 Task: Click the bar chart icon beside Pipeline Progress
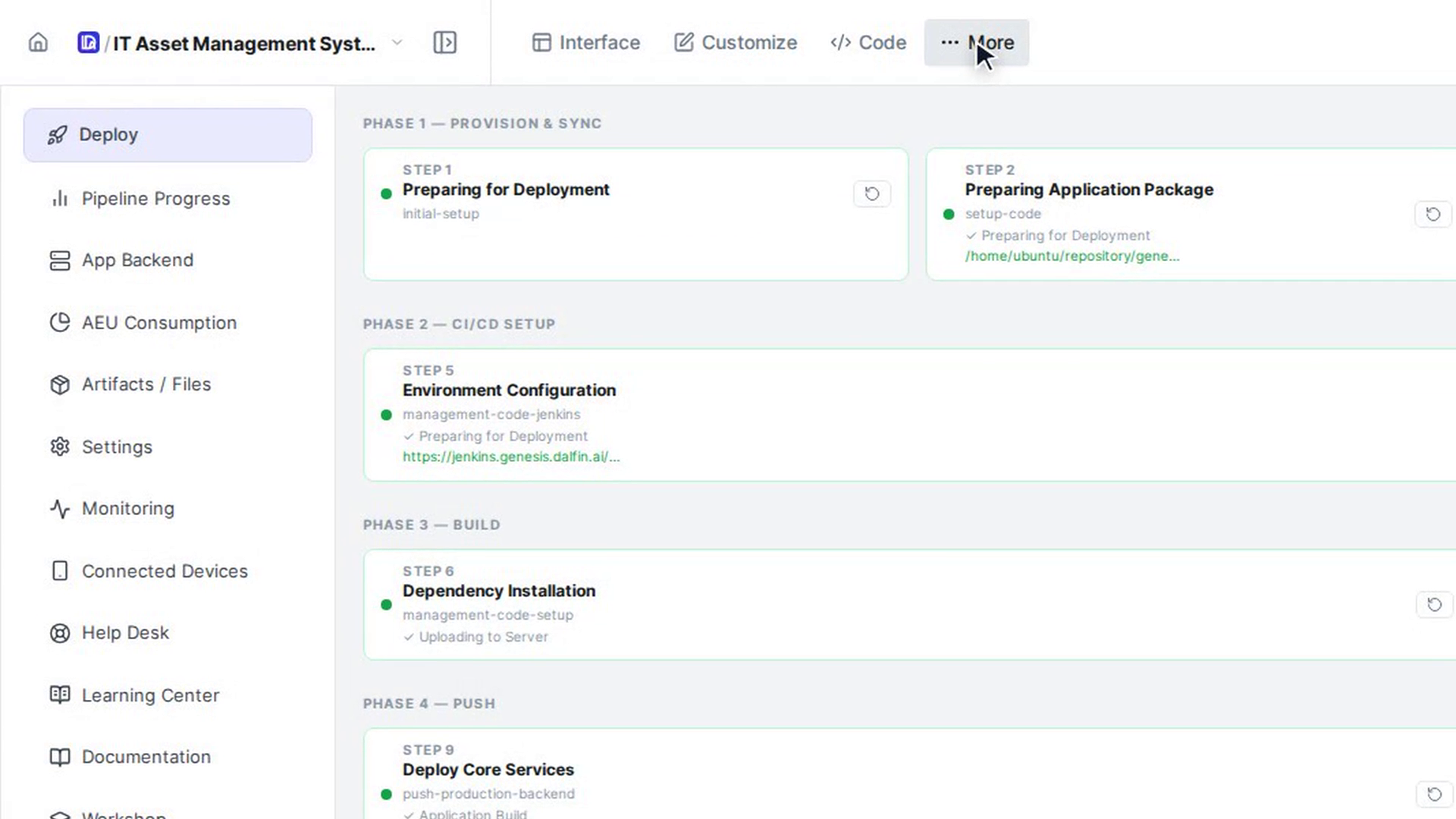(60, 199)
